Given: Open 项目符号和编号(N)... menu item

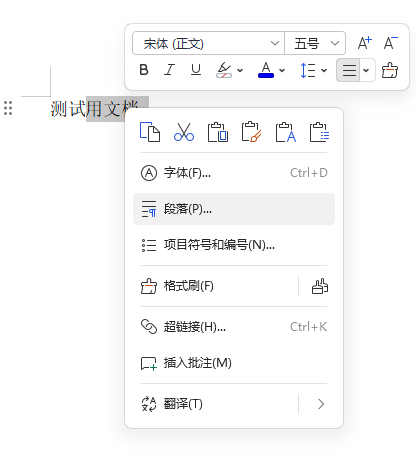Looking at the screenshot, I should pyautogui.click(x=234, y=245).
